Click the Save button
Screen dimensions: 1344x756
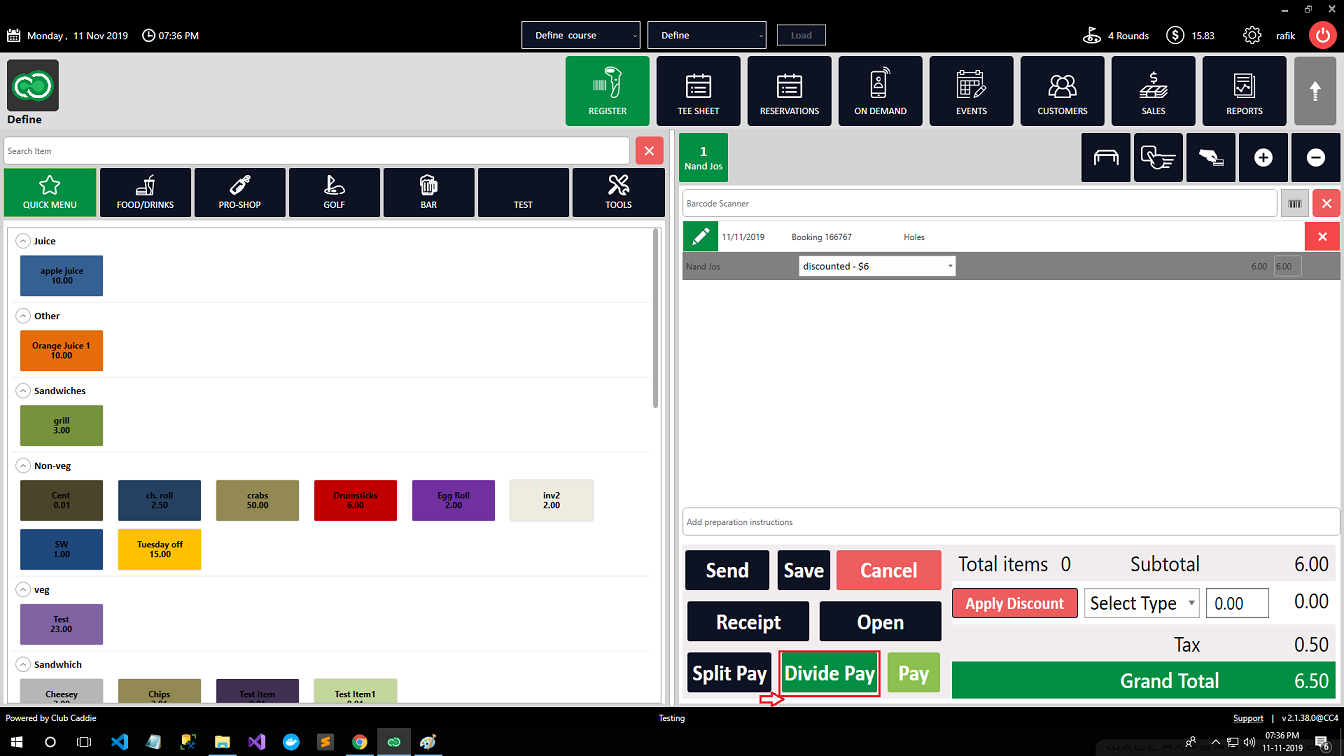click(804, 570)
